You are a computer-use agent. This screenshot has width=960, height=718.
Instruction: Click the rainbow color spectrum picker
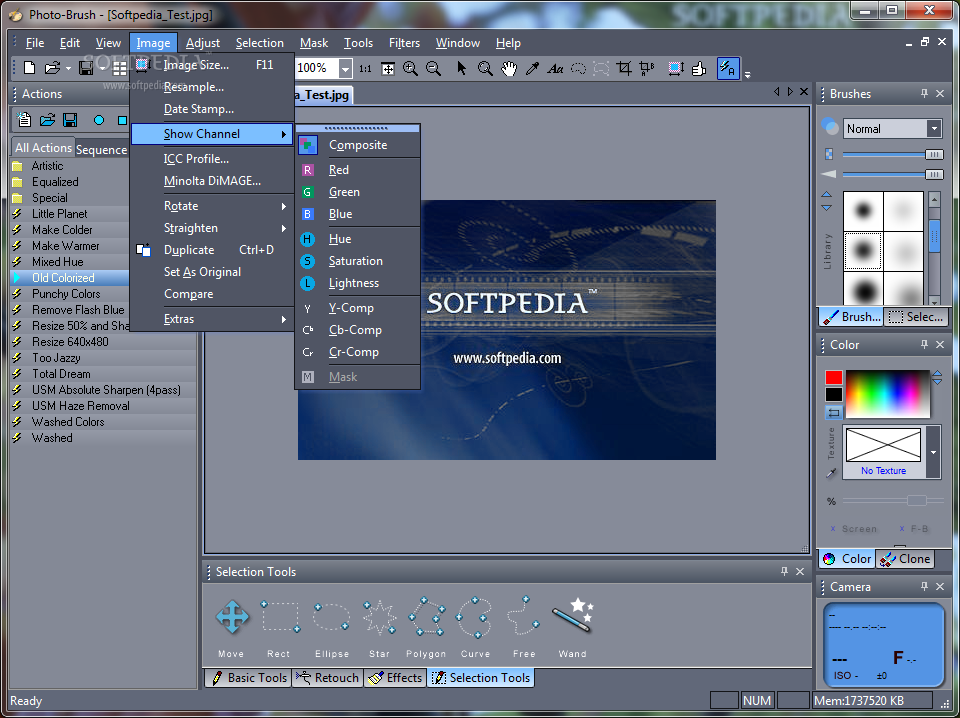888,394
